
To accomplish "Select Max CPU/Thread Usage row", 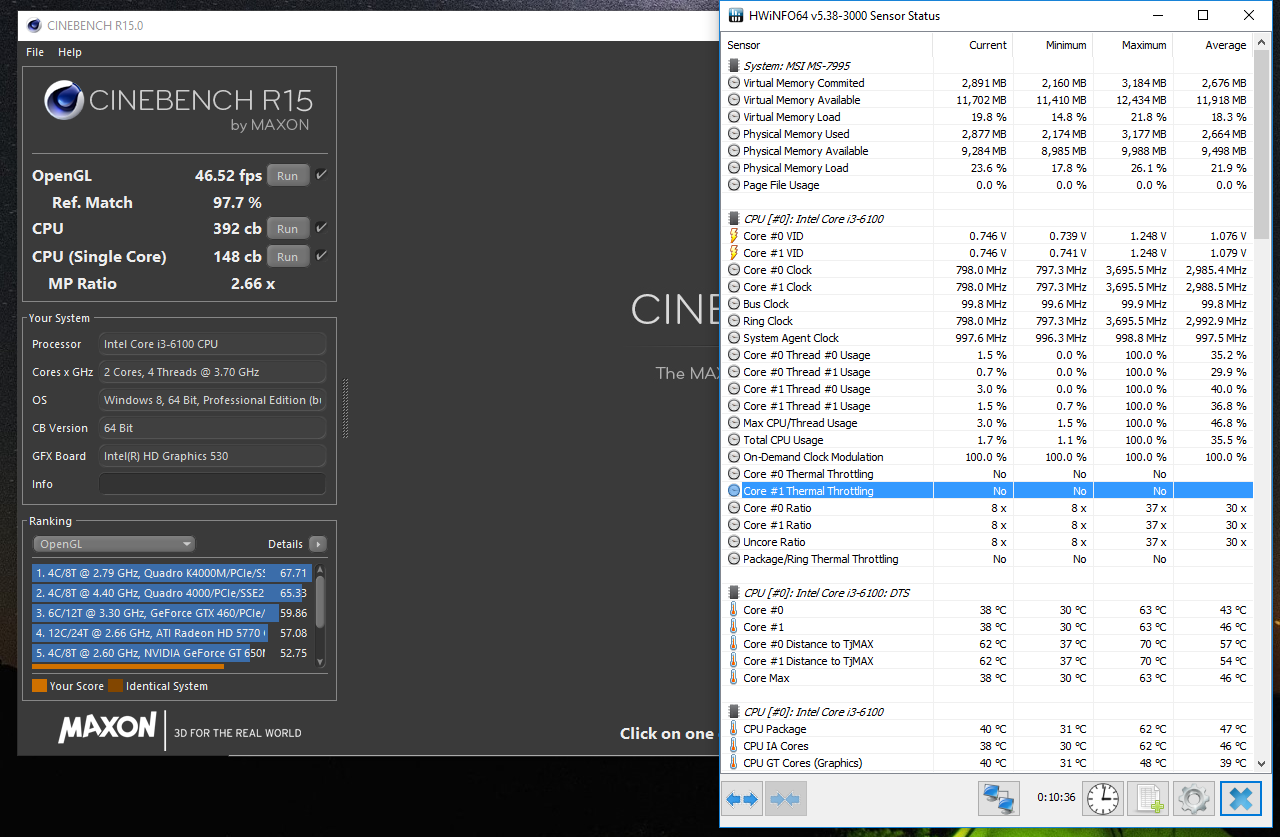I will (x=987, y=423).
